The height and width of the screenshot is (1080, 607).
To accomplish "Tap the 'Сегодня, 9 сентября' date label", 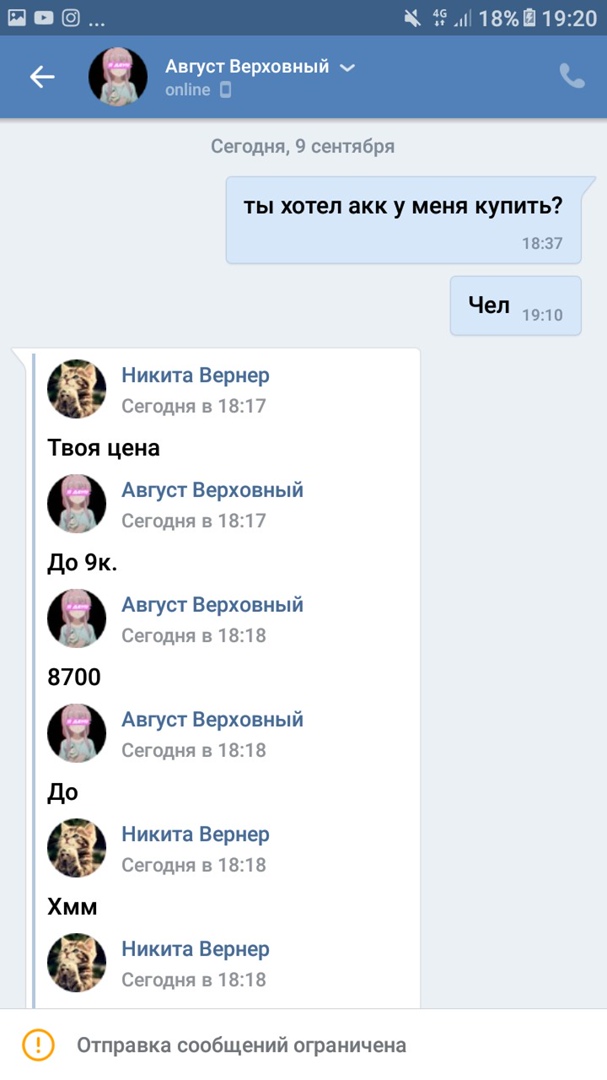I will (303, 146).
